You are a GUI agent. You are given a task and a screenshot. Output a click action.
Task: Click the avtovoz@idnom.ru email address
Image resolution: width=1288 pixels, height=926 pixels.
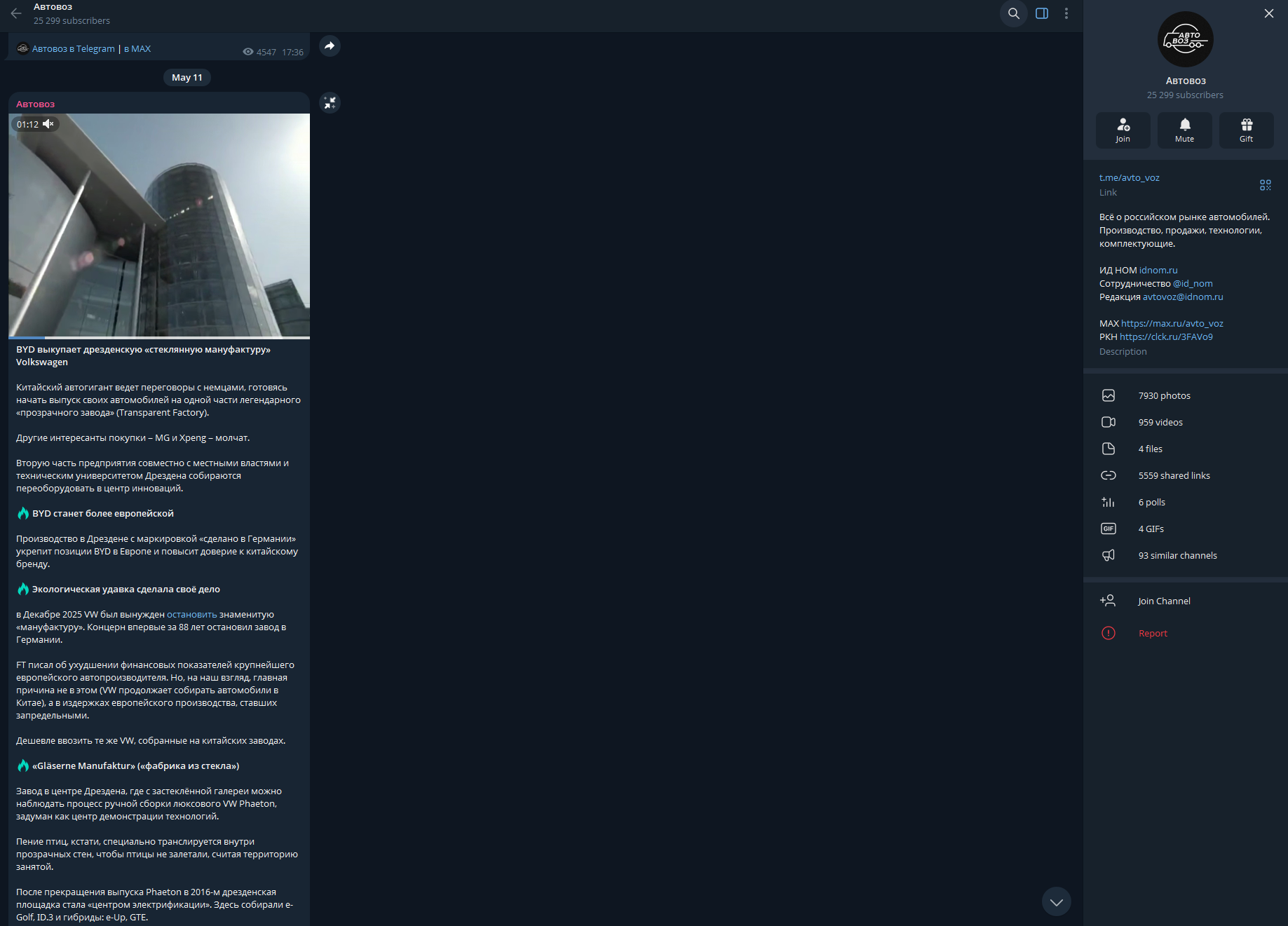[x=1183, y=297]
